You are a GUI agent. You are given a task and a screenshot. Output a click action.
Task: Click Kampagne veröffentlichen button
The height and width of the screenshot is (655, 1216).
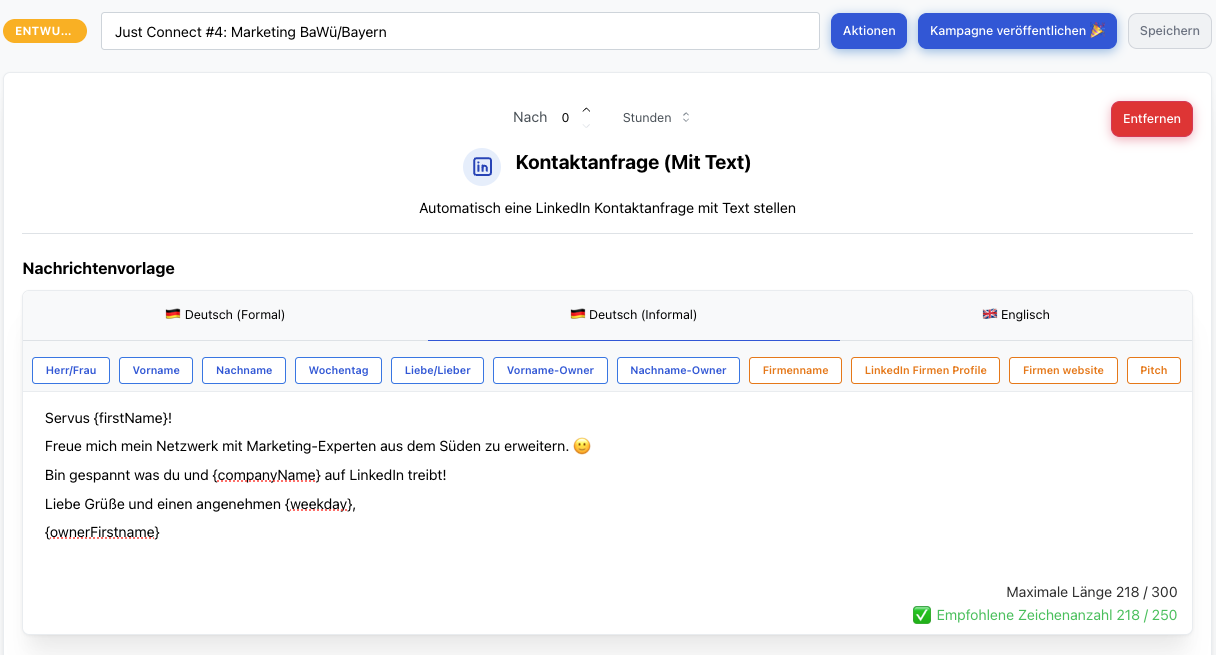1016,31
